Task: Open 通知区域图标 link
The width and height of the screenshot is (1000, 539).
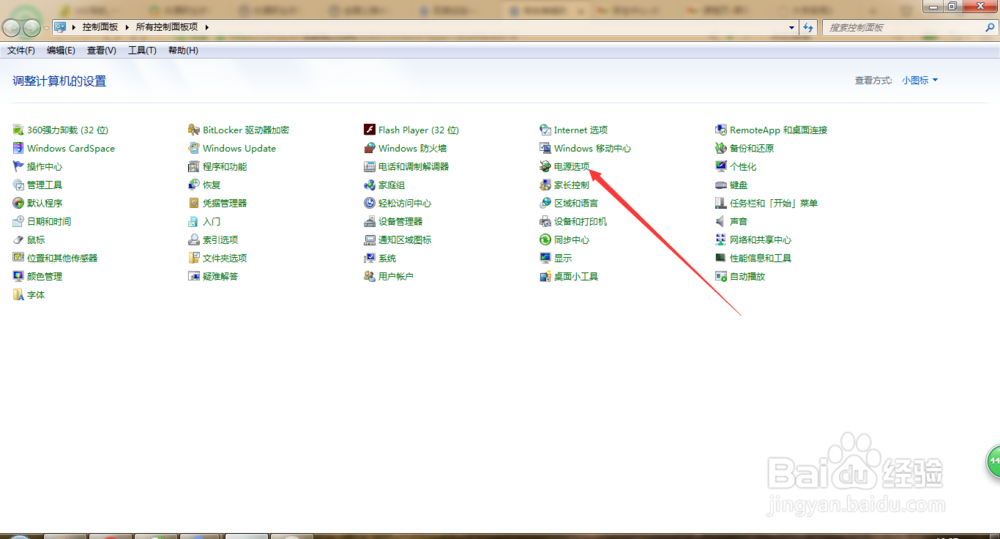Action: (x=405, y=240)
